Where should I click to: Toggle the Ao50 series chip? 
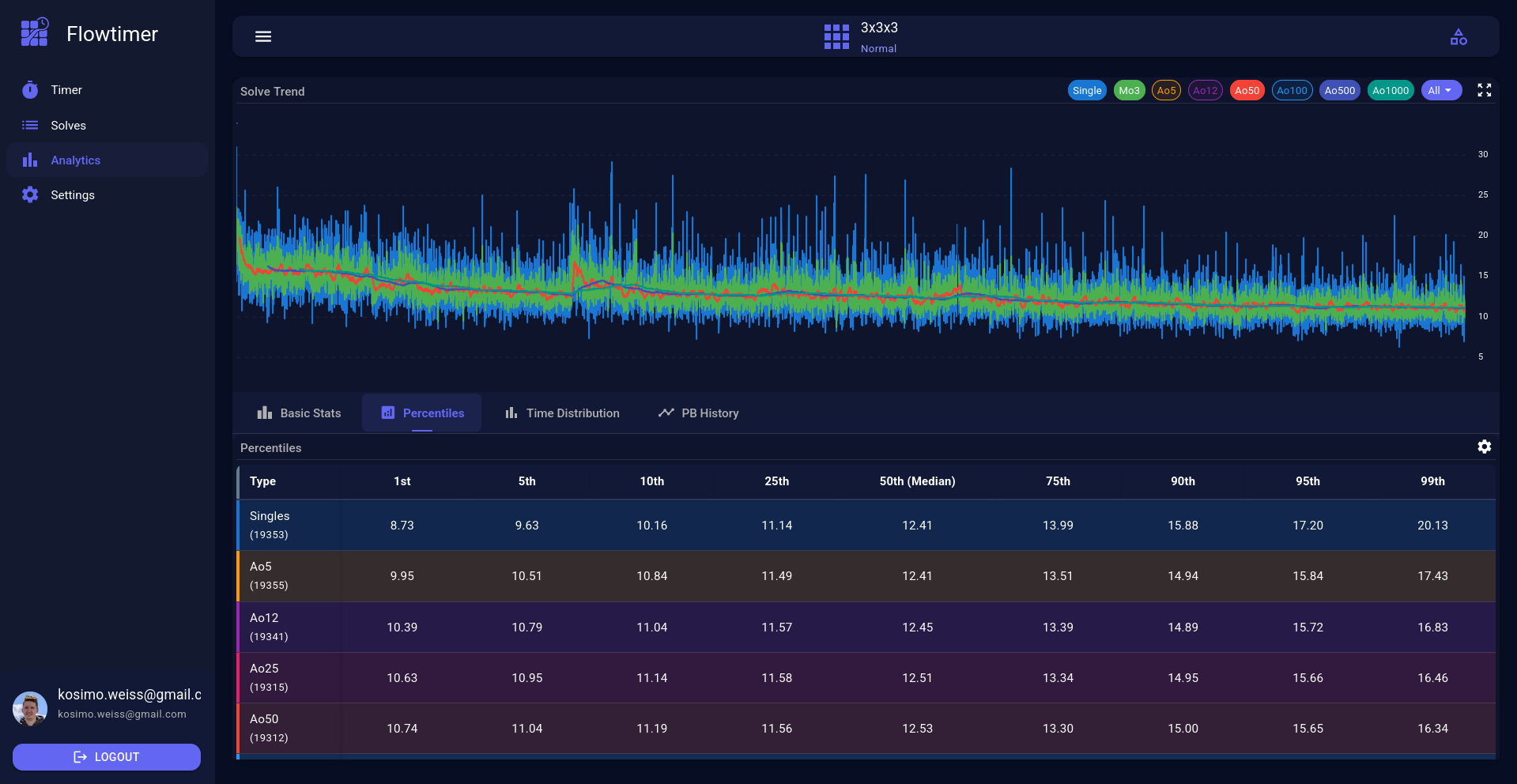coord(1247,91)
